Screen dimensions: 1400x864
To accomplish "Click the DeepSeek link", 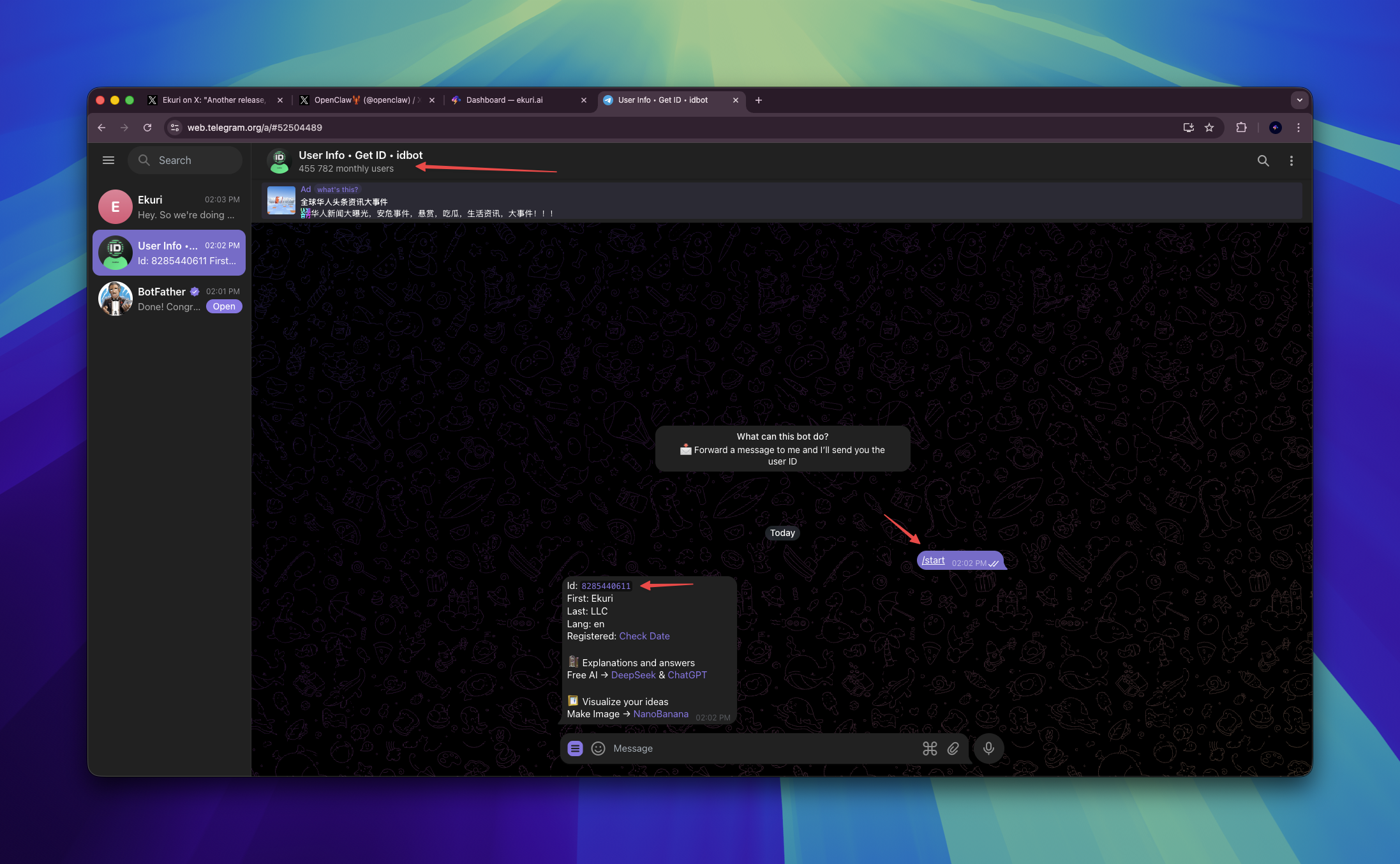I will coord(633,675).
